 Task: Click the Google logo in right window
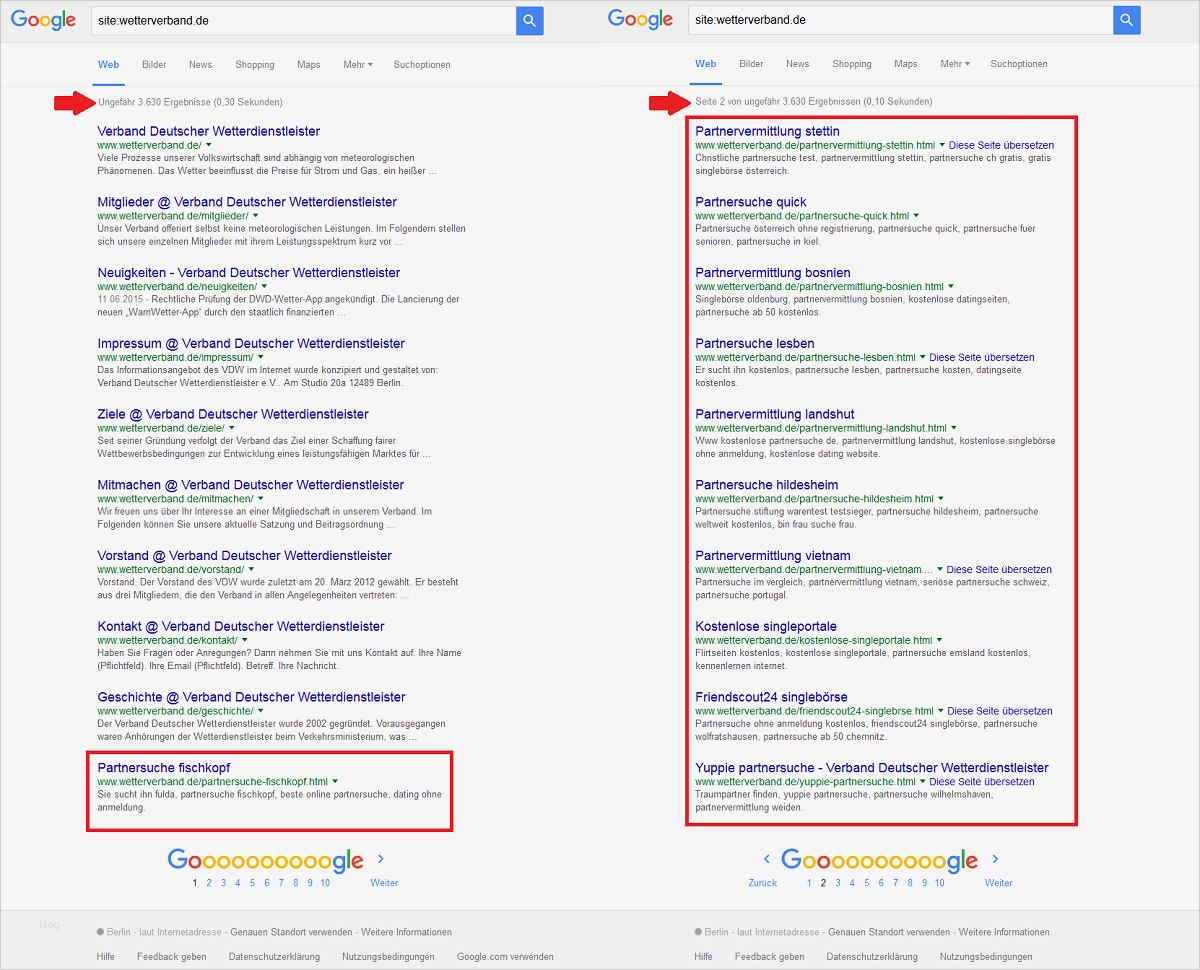pos(641,20)
